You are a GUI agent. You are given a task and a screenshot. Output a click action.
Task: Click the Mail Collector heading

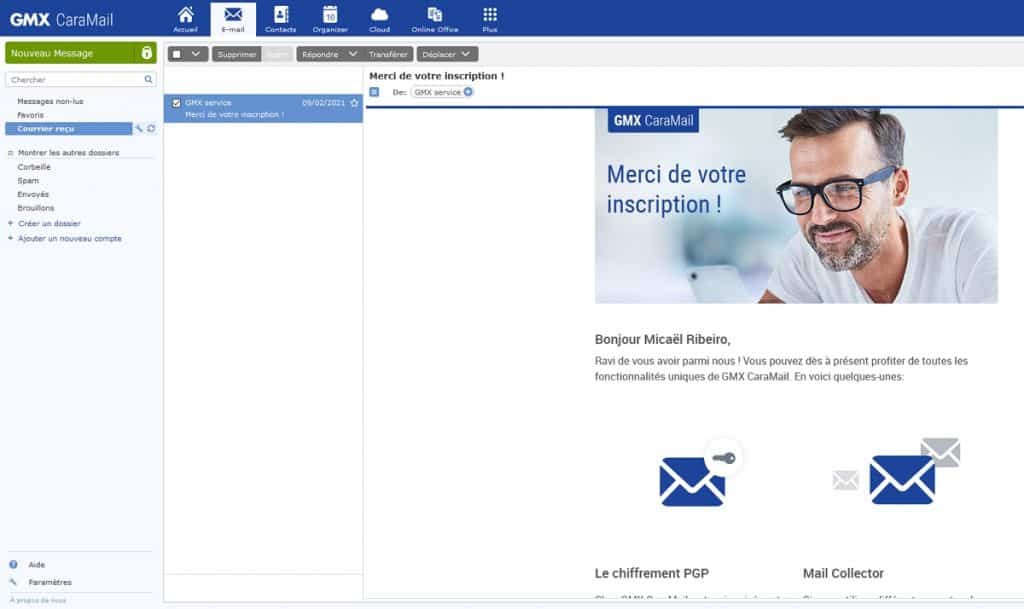pyautogui.click(x=843, y=573)
